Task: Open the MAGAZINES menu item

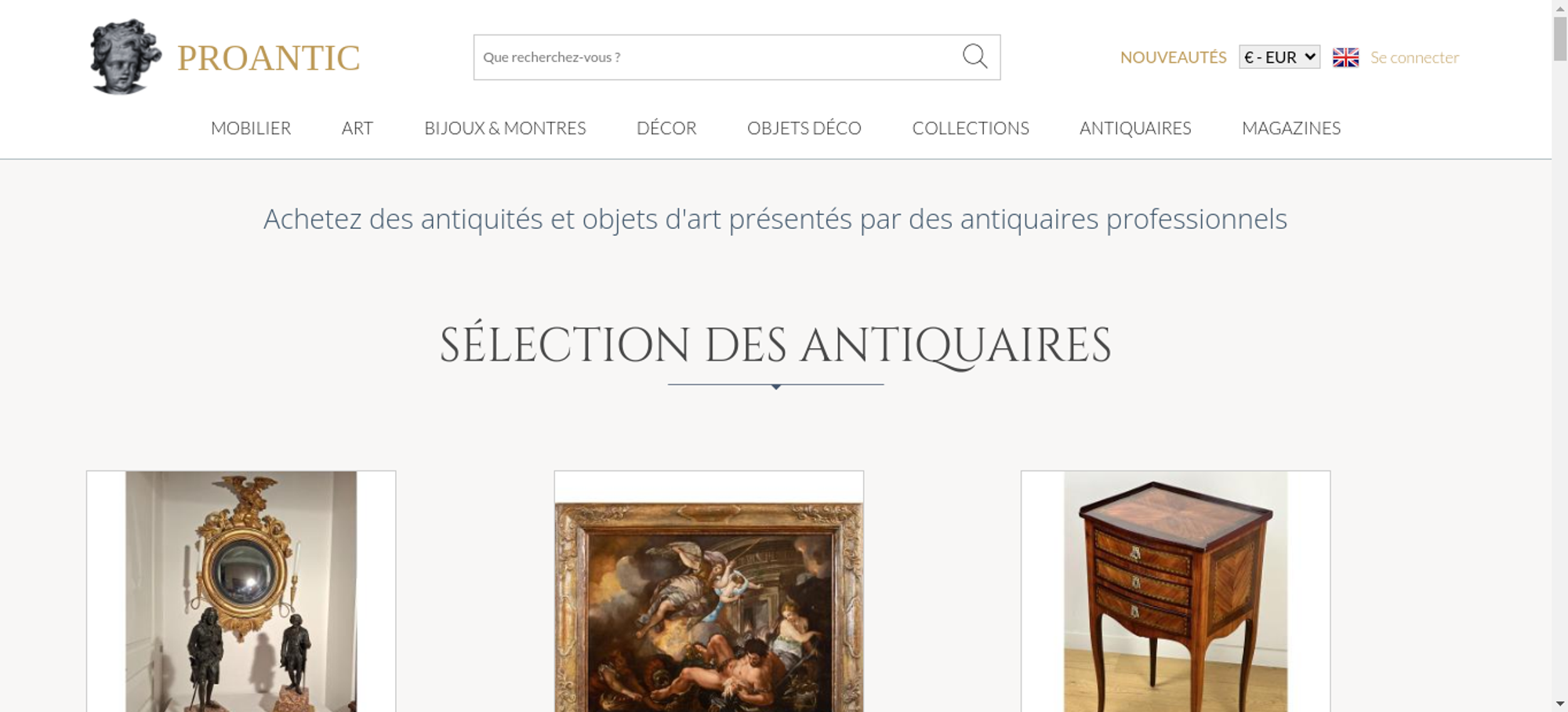Action: (x=1291, y=128)
